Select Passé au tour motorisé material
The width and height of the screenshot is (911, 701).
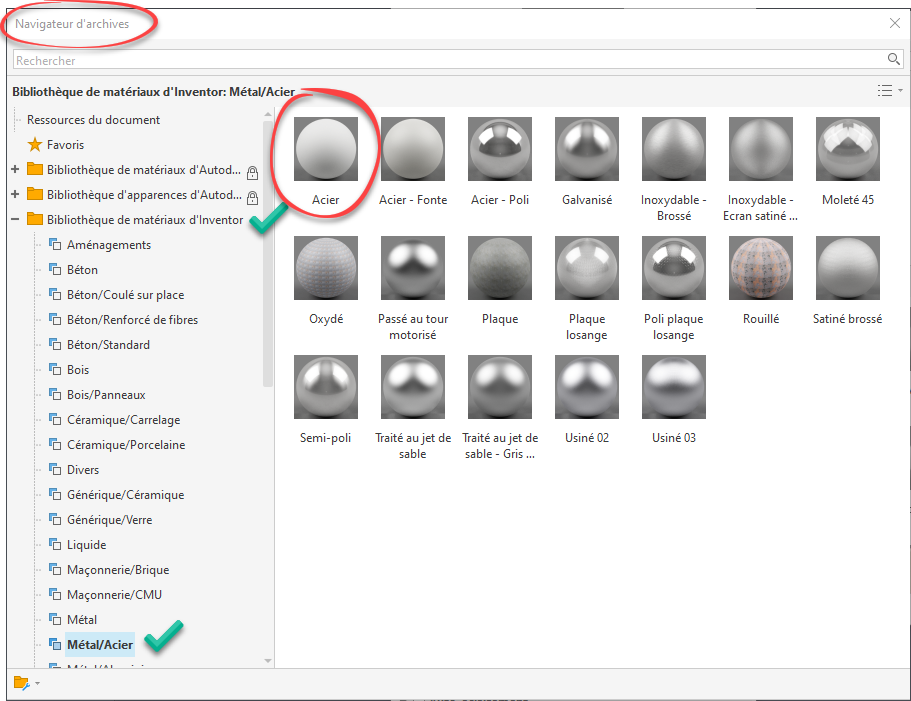point(413,268)
